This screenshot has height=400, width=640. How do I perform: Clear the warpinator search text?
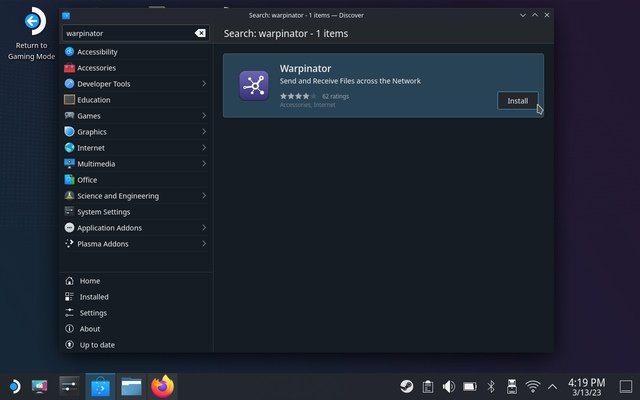200,33
